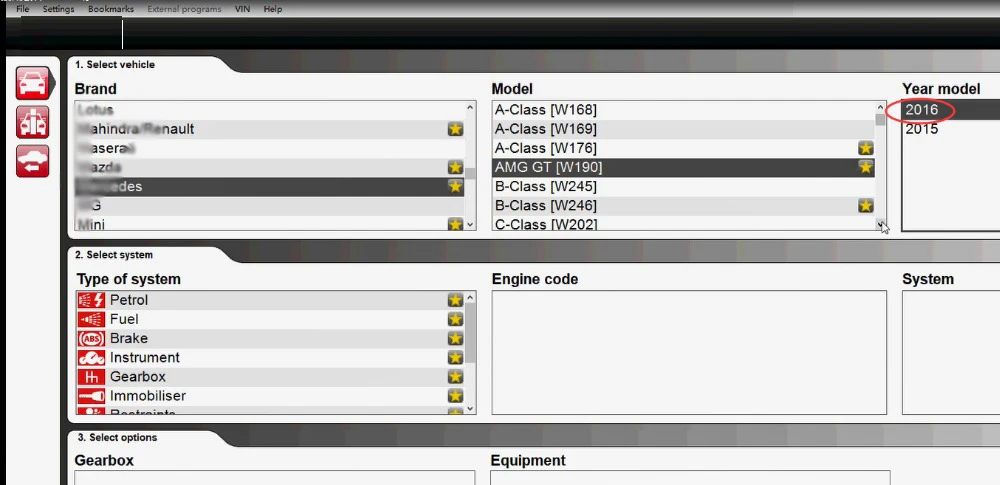Select AMG GT [W190] model
Screen dimensions: 1000x485
(684, 168)
